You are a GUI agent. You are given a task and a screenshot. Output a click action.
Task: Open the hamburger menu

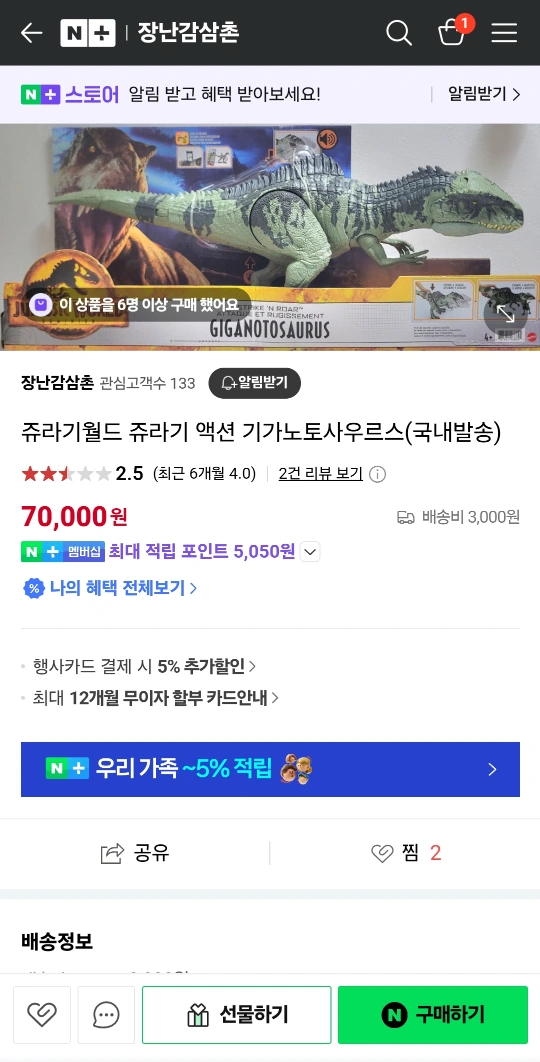[x=504, y=33]
